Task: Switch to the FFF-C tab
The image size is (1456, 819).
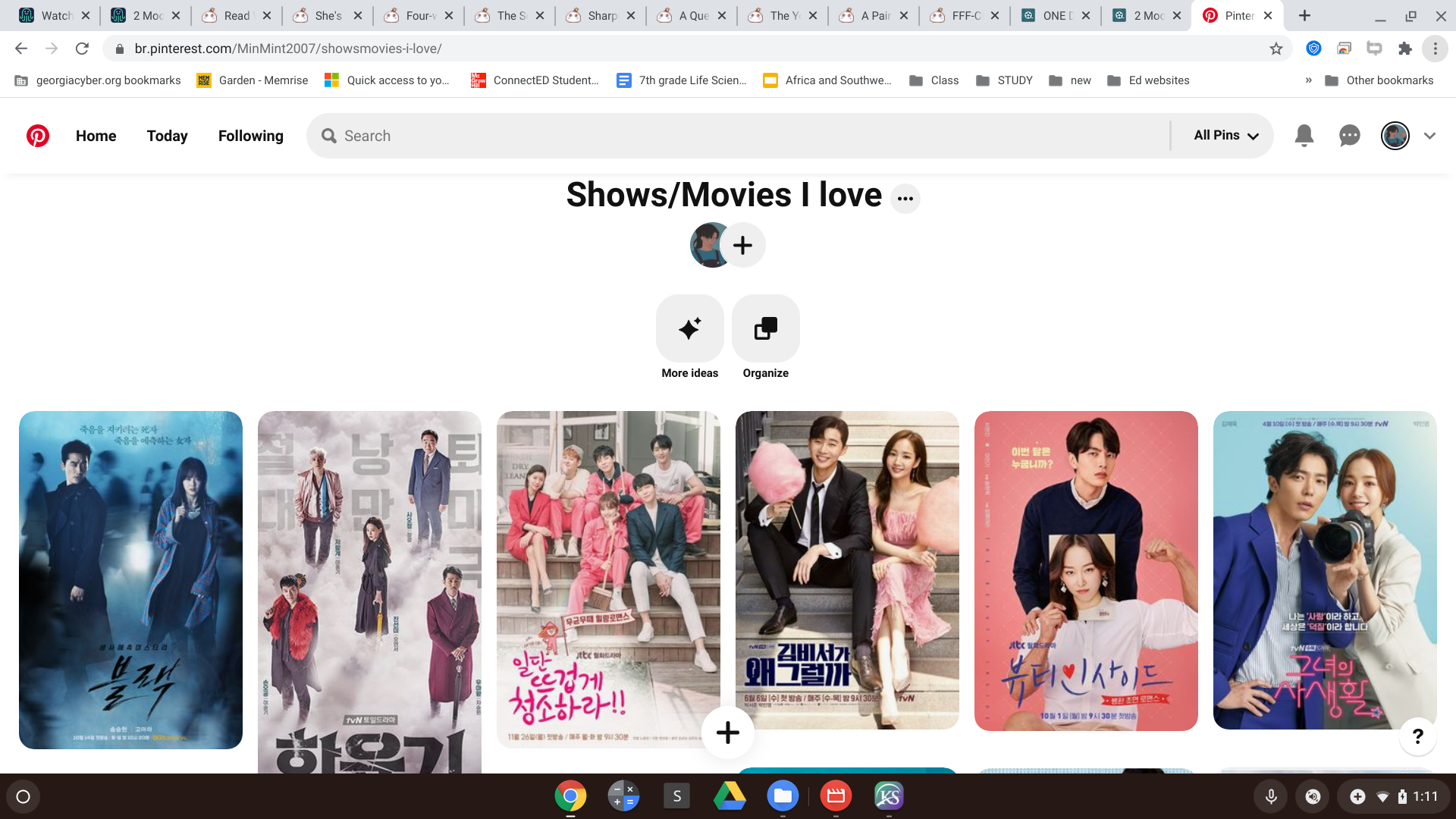Action: point(965,15)
